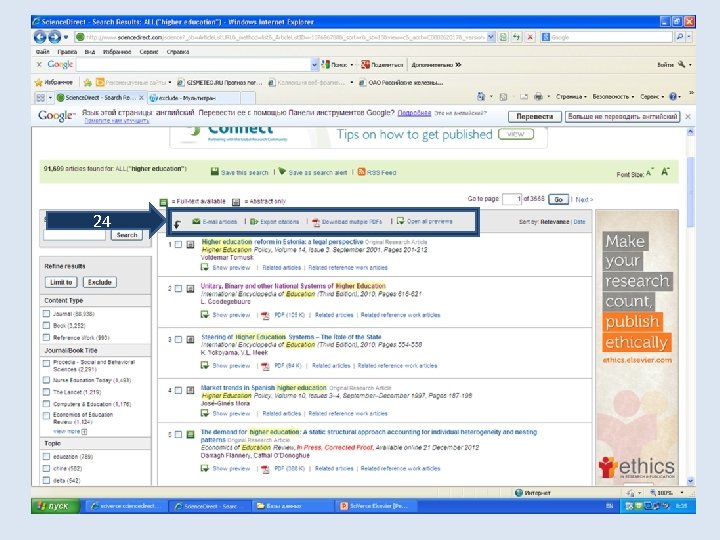Click the Save this search disk icon

point(214,172)
